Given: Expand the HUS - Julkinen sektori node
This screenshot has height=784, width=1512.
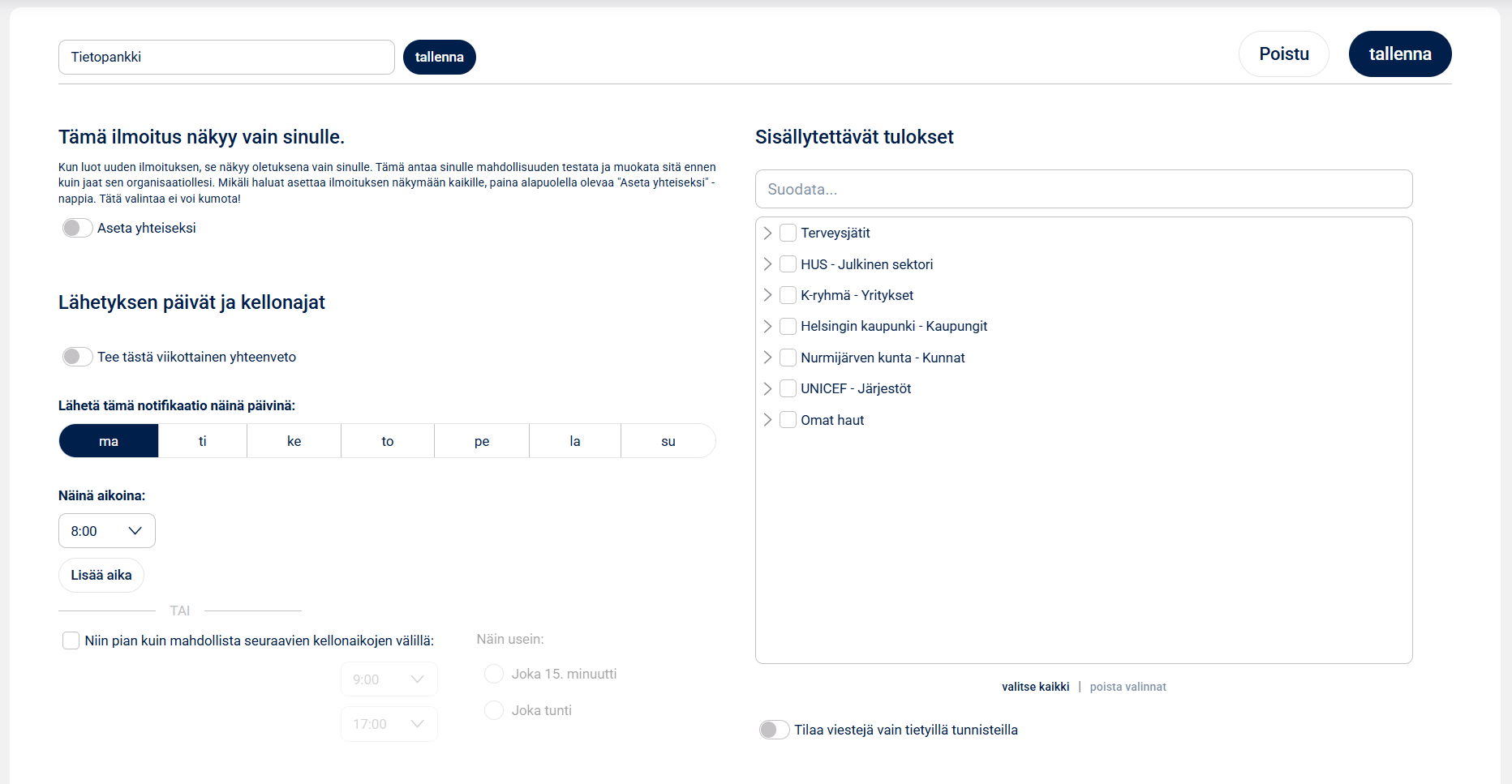Looking at the screenshot, I should [767, 264].
